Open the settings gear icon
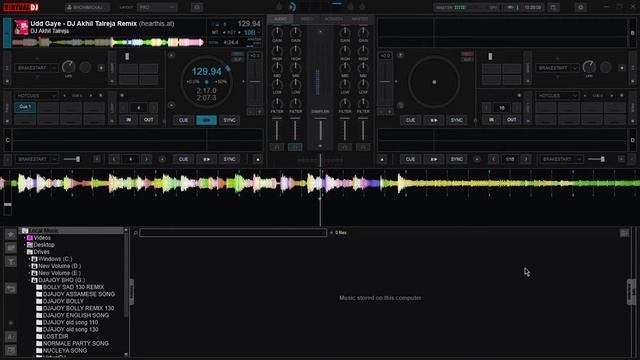The height and width of the screenshot is (360, 640). [580, 7]
